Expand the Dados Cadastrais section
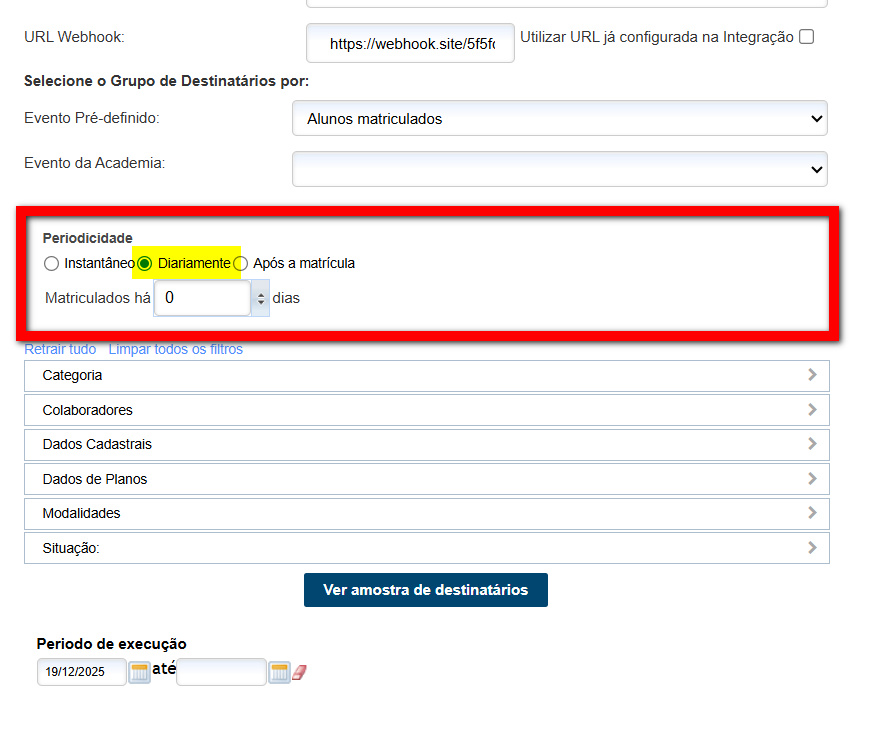876x744 pixels. [426, 444]
